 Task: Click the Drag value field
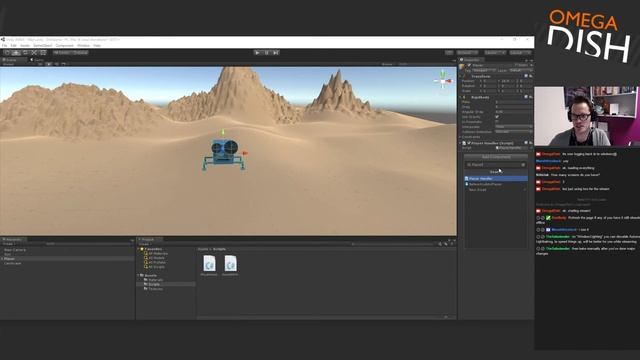(x=514, y=107)
